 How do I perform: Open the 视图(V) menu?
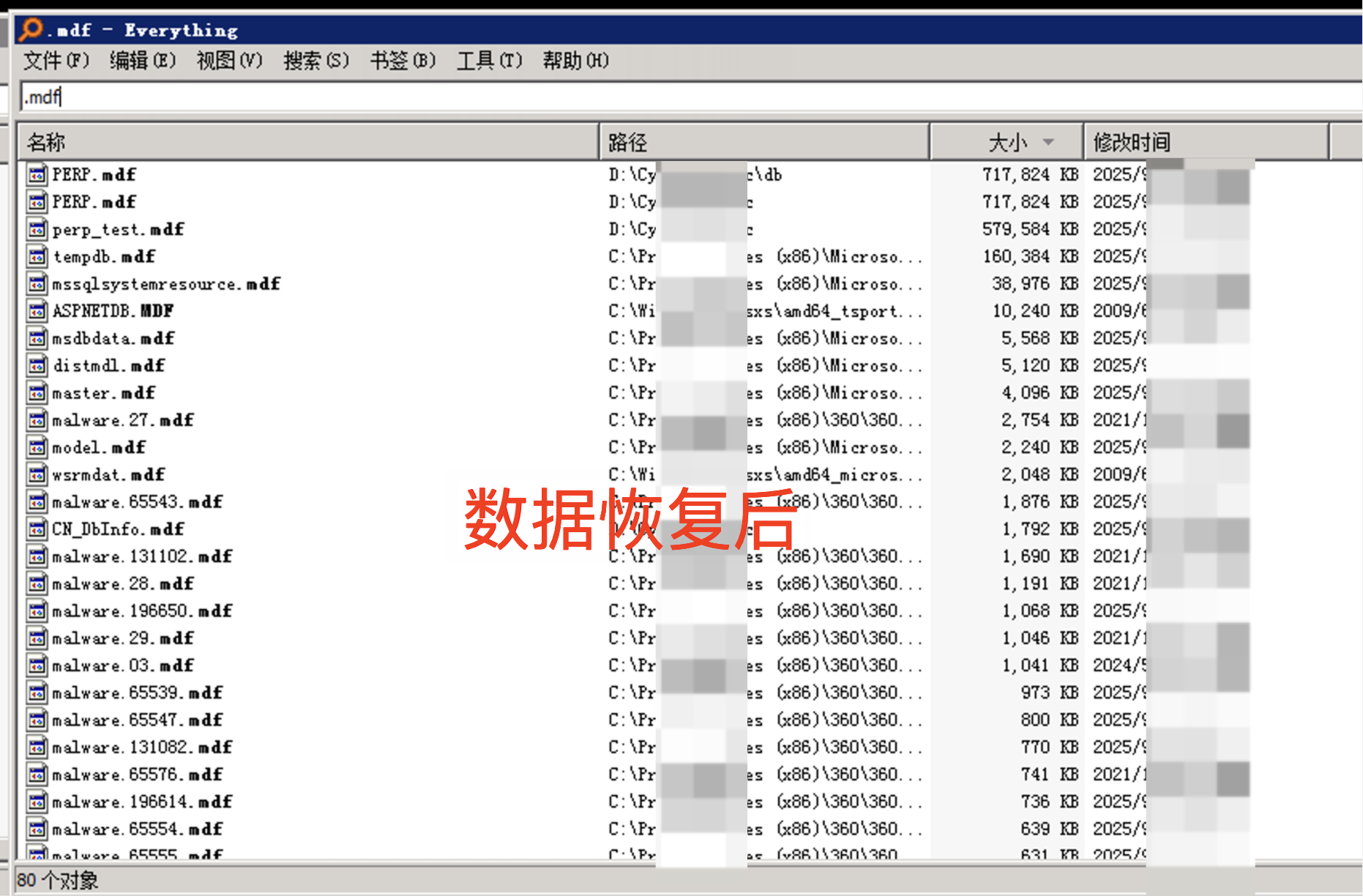point(229,61)
